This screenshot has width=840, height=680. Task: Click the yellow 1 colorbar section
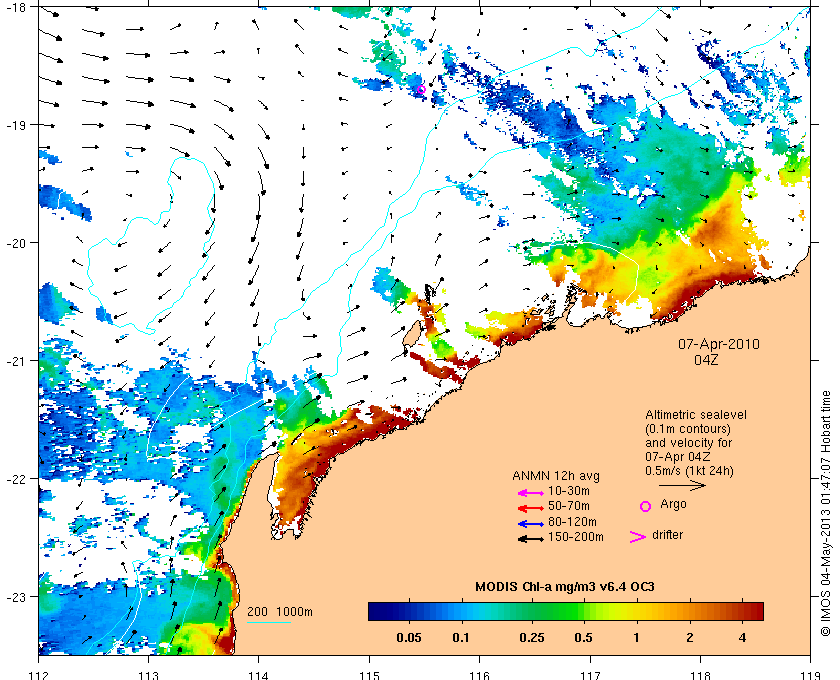click(x=636, y=611)
